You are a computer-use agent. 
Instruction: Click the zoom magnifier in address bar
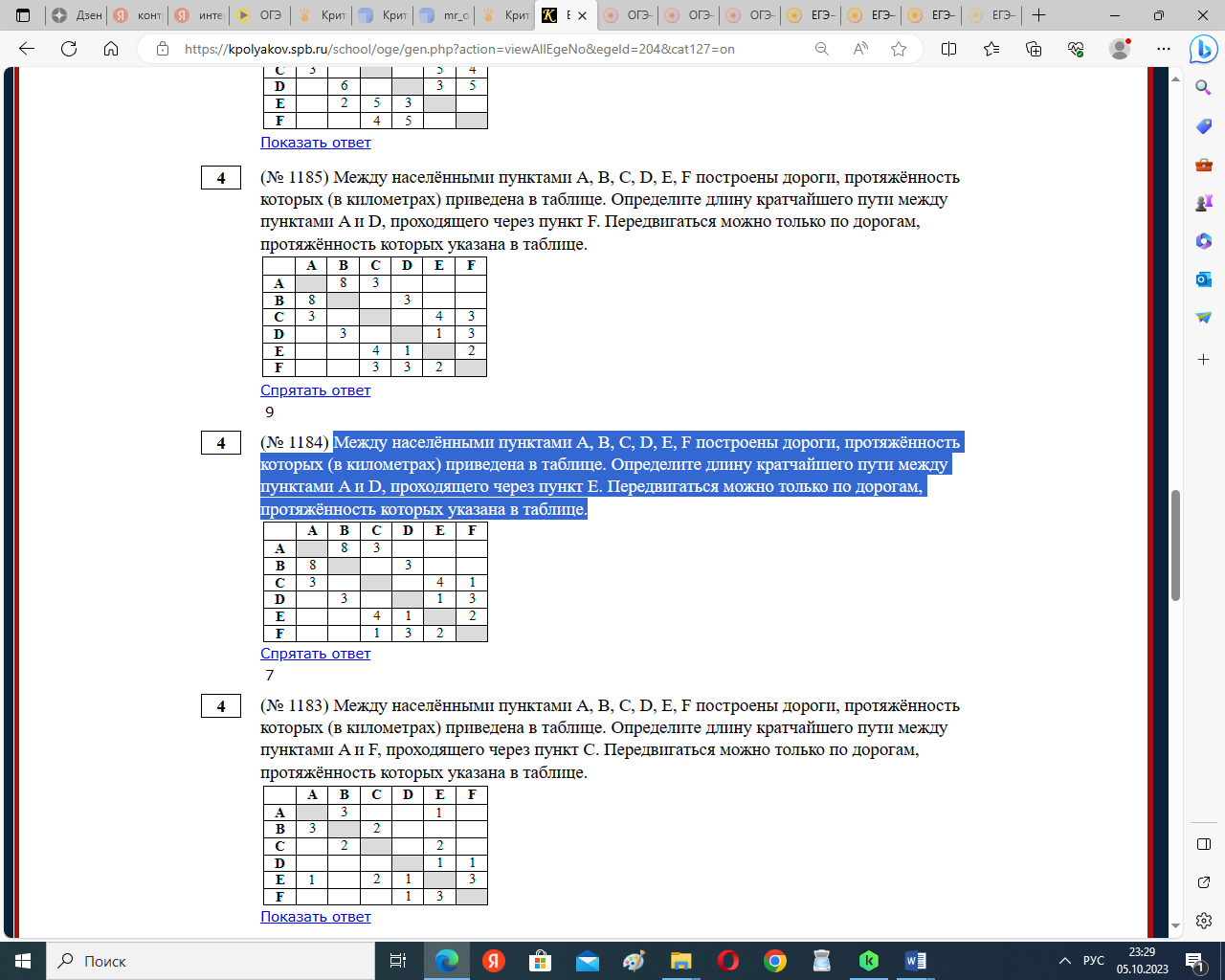tap(822, 49)
